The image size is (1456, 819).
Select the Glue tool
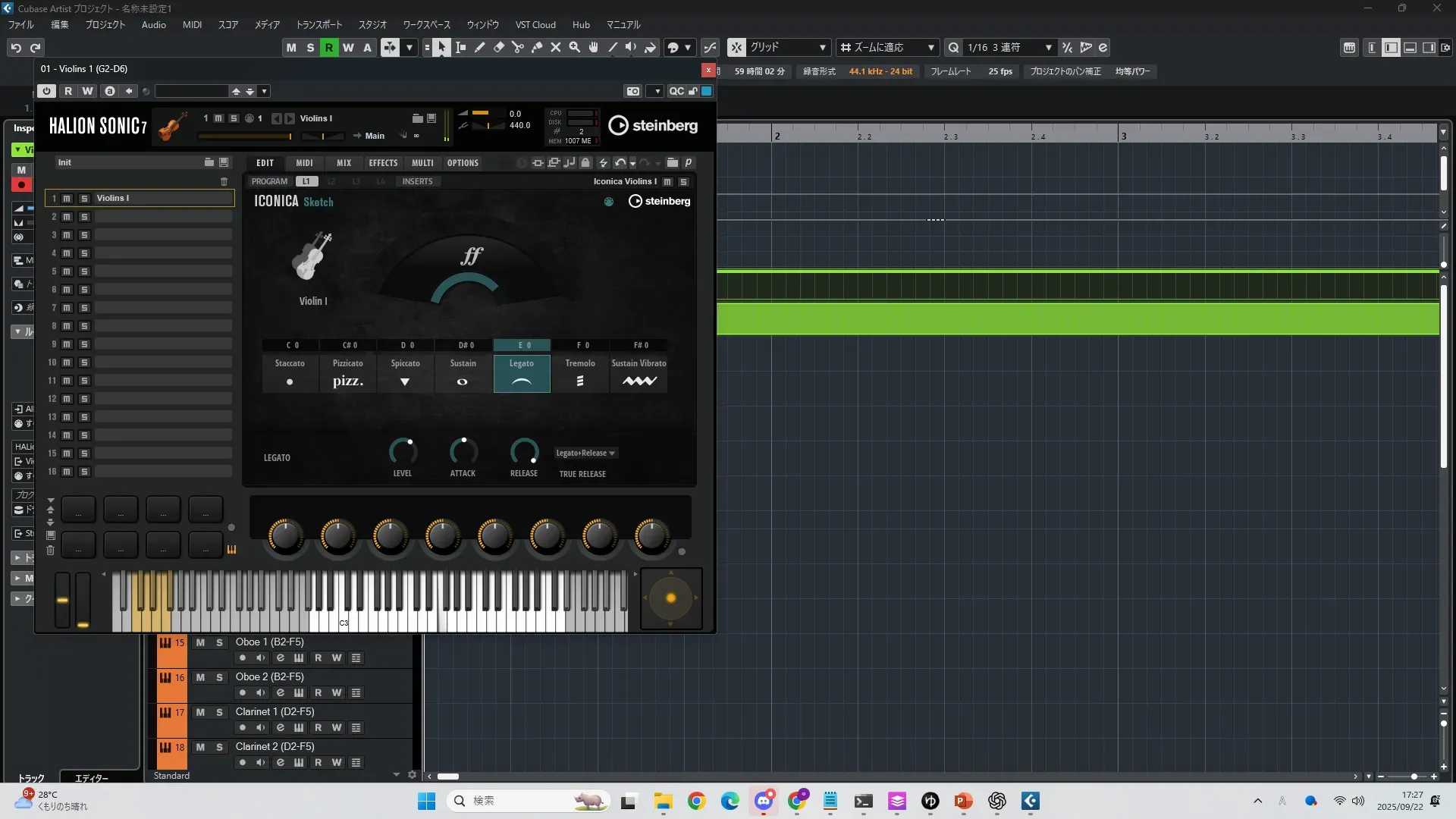[537, 47]
